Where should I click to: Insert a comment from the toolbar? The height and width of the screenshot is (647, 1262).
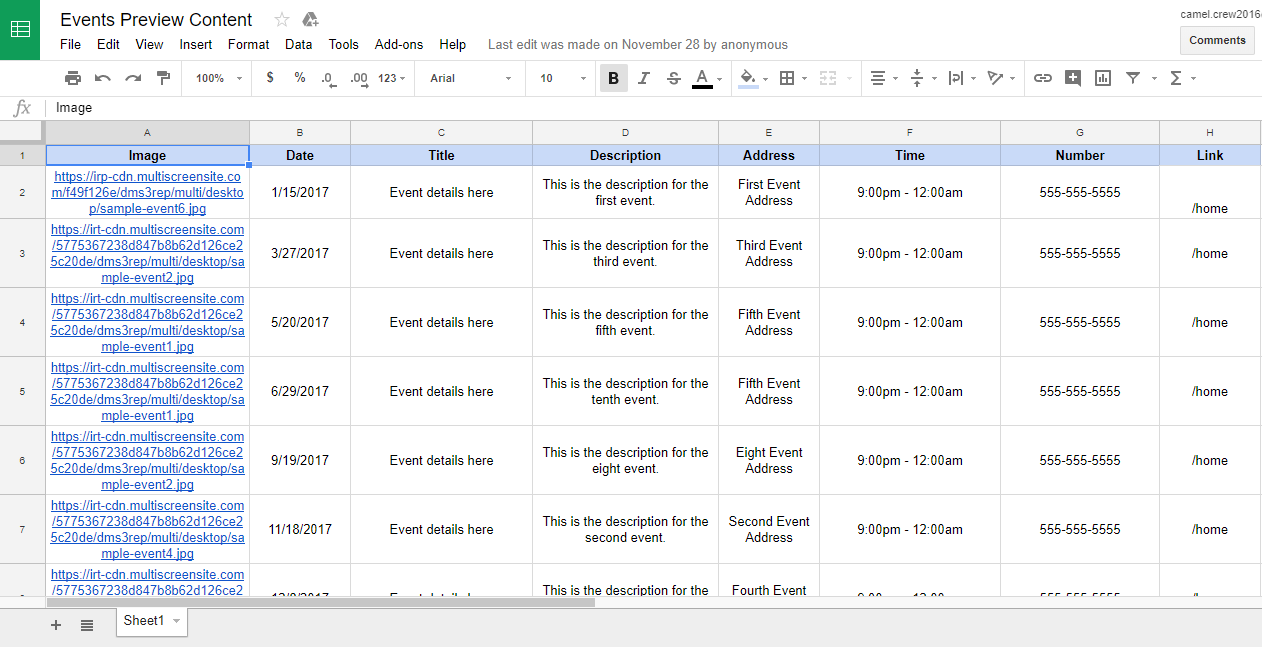pyautogui.click(x=1073, y=78)
